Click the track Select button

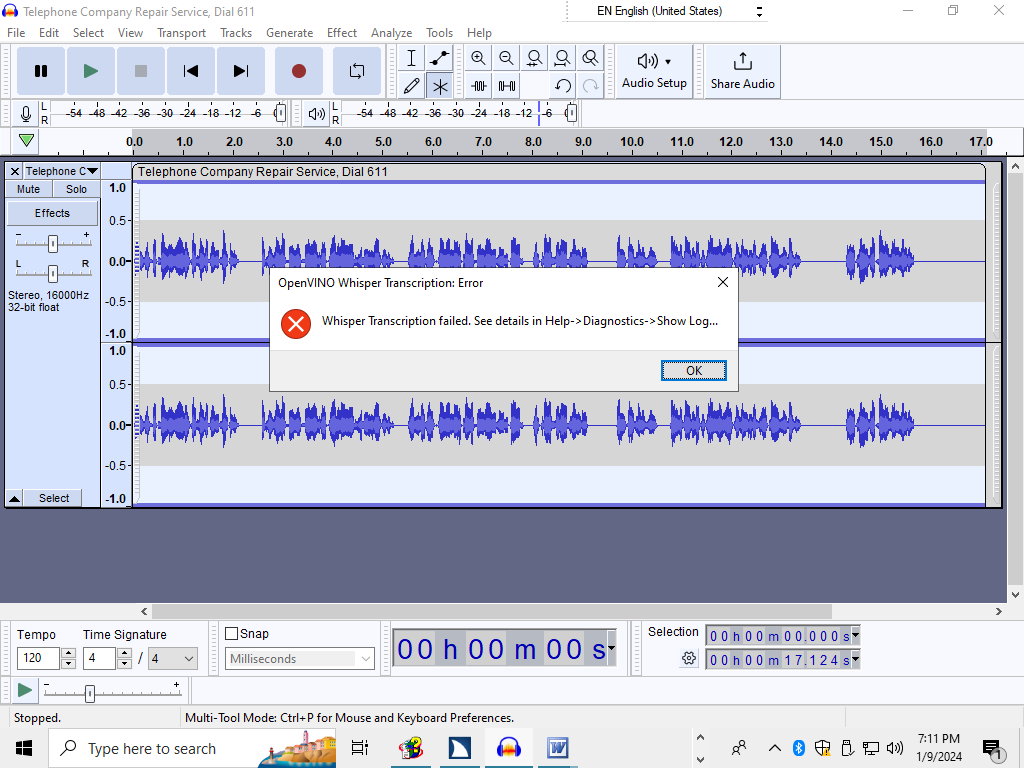[54, 498]
